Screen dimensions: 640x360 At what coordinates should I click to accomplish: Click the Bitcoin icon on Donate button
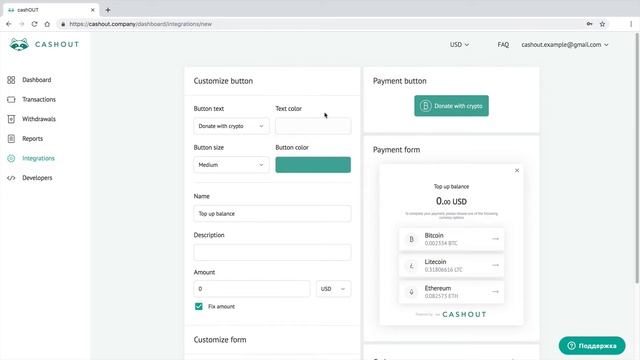tap(425, 106)
